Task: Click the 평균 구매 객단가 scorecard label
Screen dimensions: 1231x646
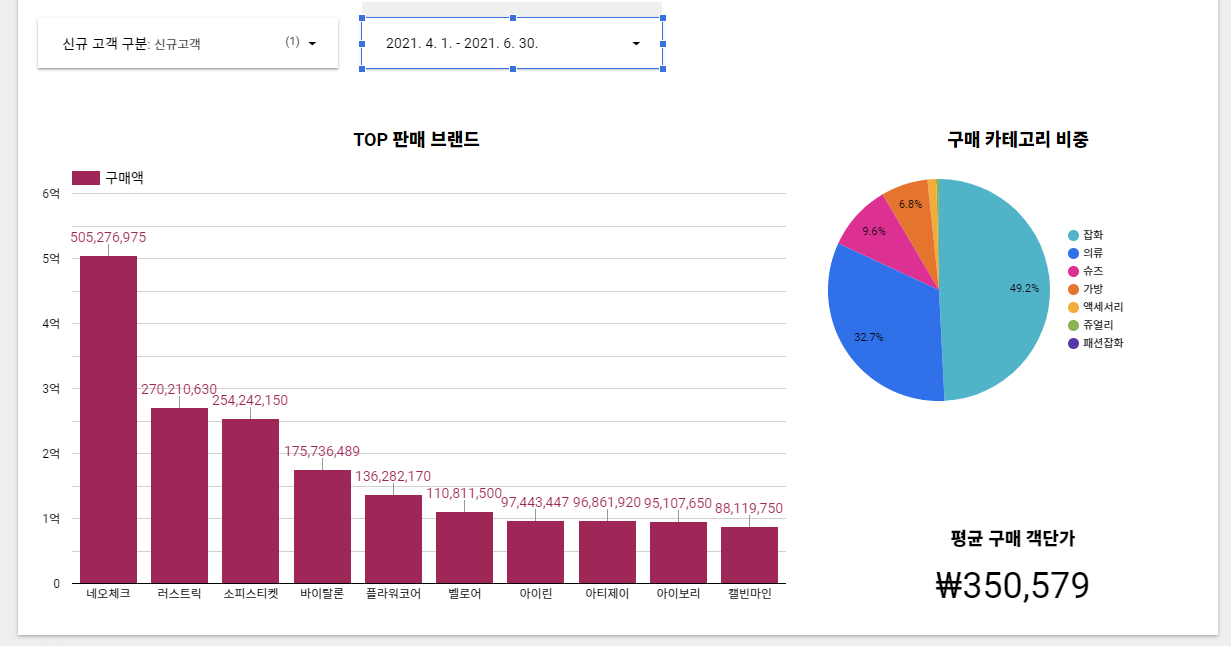Action: coord(1012,538)
